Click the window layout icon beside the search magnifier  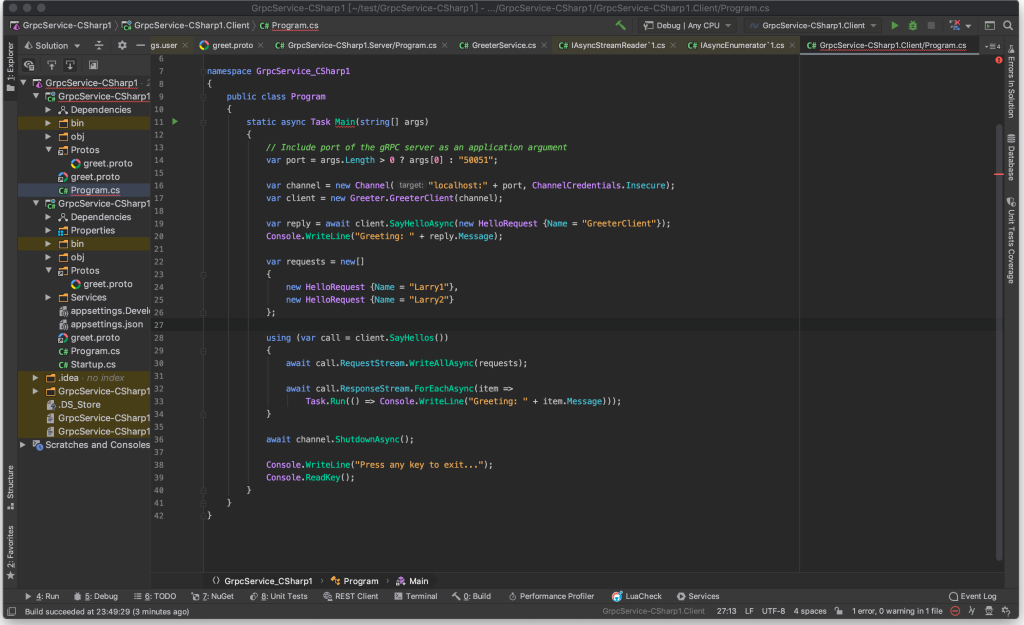(990, 25)
